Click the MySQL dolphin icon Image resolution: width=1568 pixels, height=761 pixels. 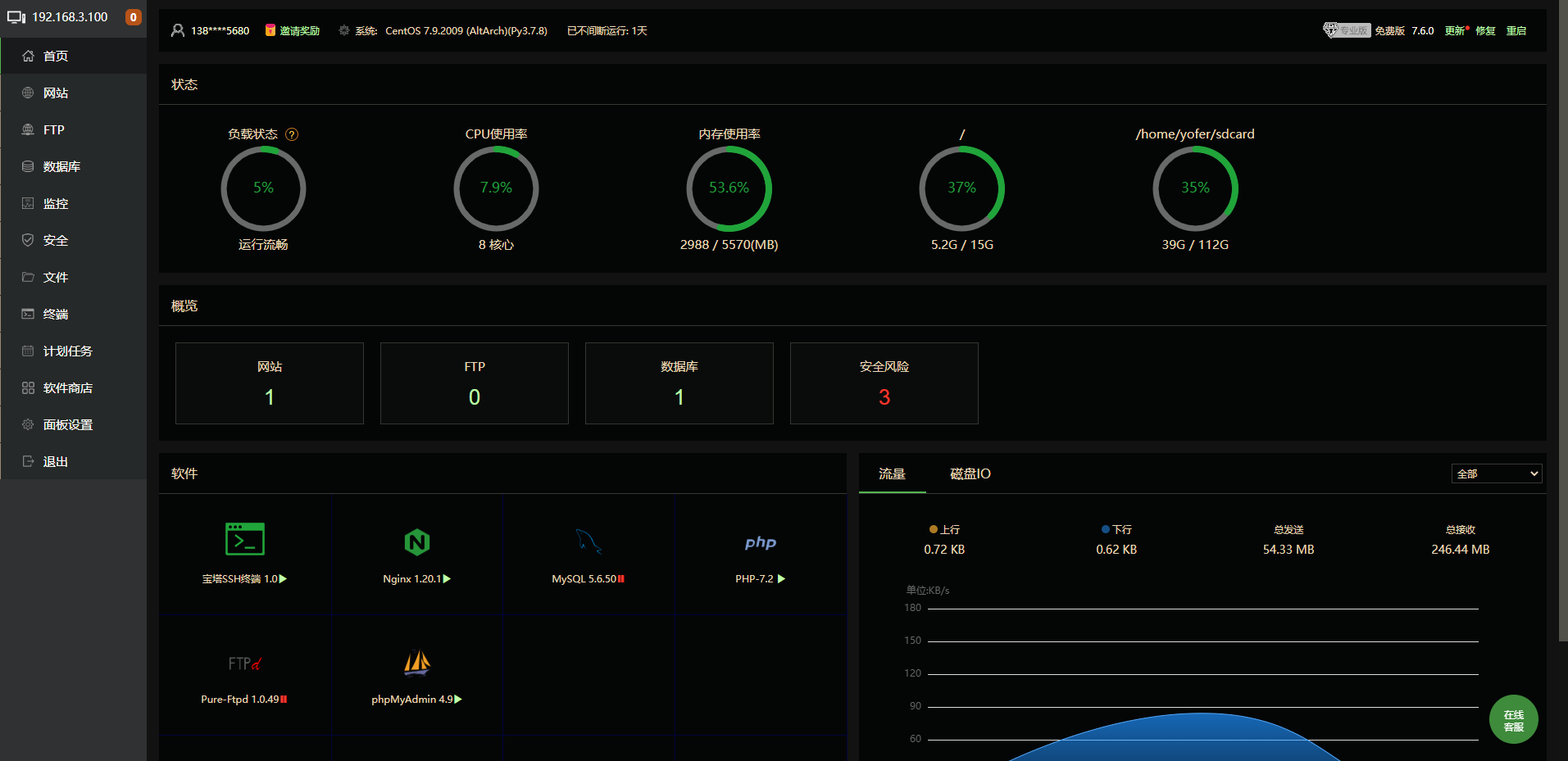coord(589,541)
